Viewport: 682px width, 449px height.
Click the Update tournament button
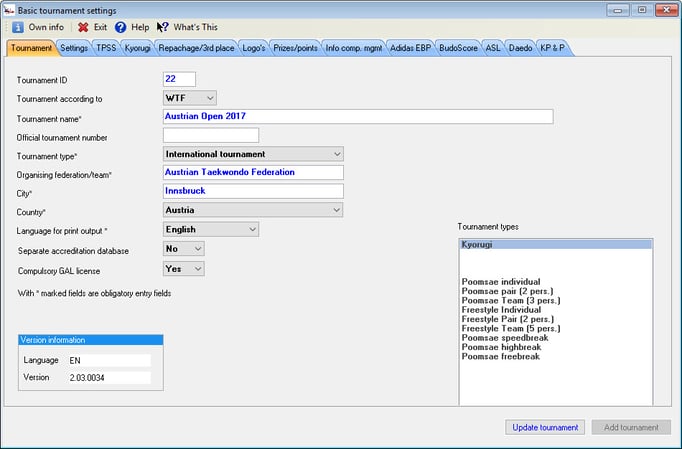[x=545, y=427]
